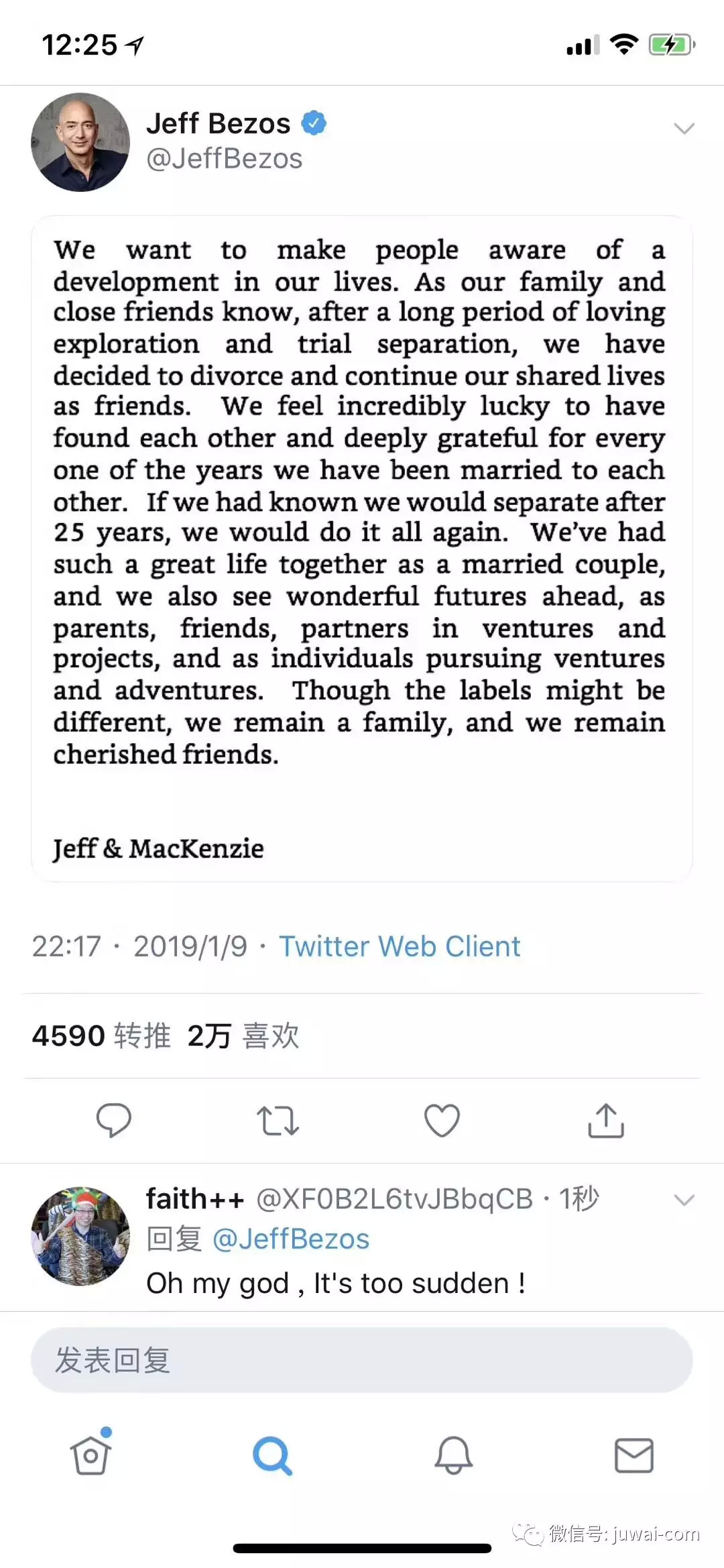Open faith++ user avatar
724x1568 pixels.
(80, 1235)
